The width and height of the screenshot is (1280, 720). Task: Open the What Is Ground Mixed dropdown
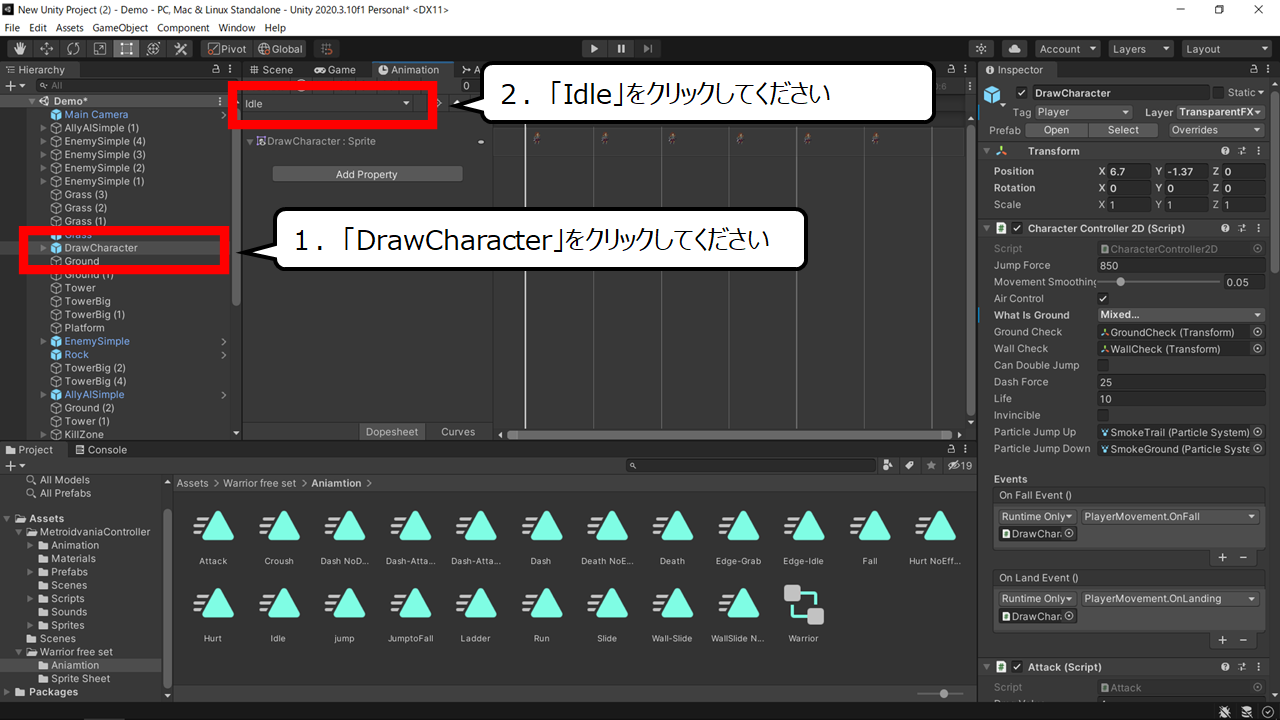(x=1181, y=315)
